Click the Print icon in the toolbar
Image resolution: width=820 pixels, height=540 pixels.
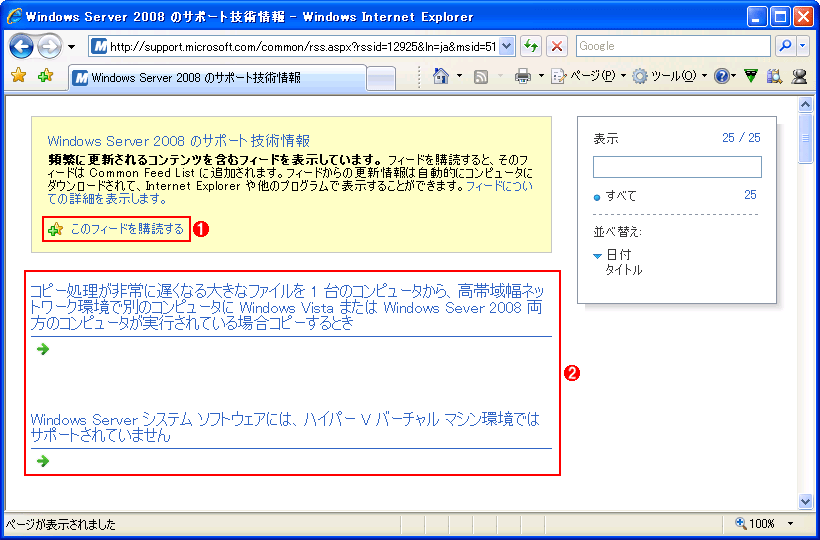pyautogui.click(x=522, y=77)
